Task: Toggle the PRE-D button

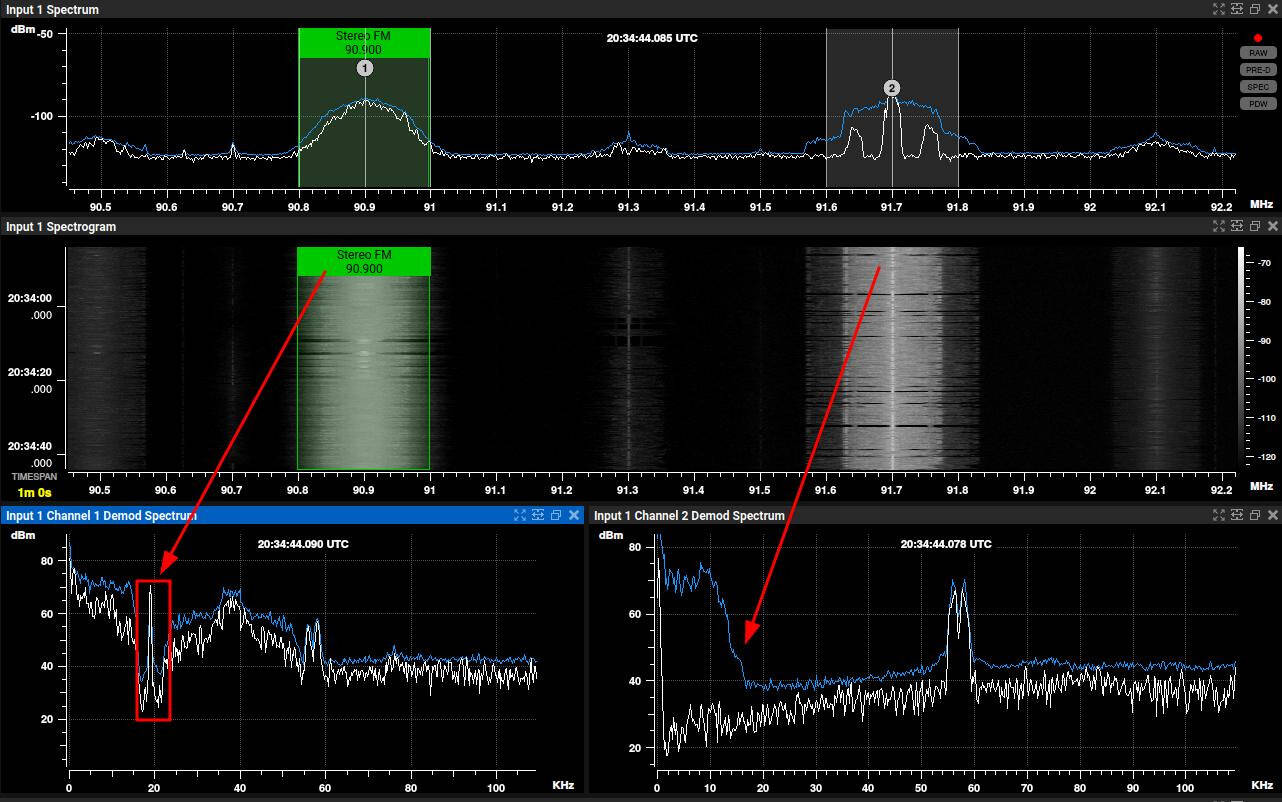Action: coord(1257,70)
